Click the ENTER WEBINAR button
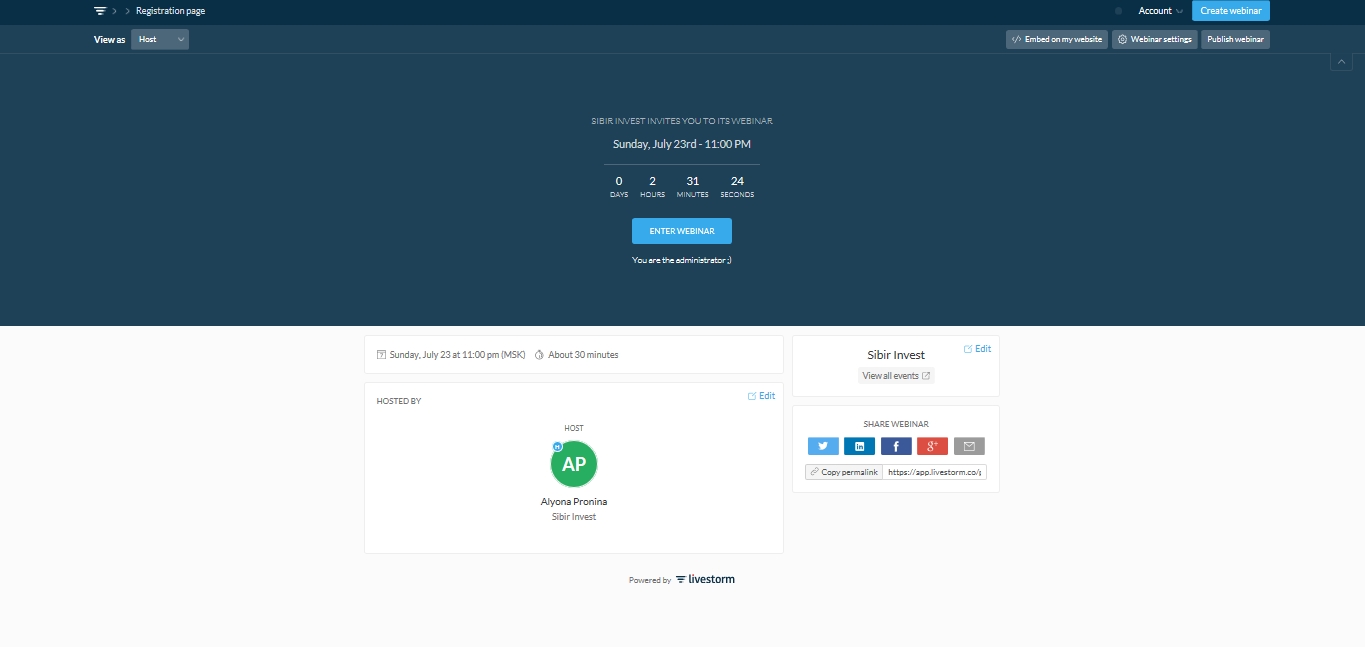 tap(682, 231)
